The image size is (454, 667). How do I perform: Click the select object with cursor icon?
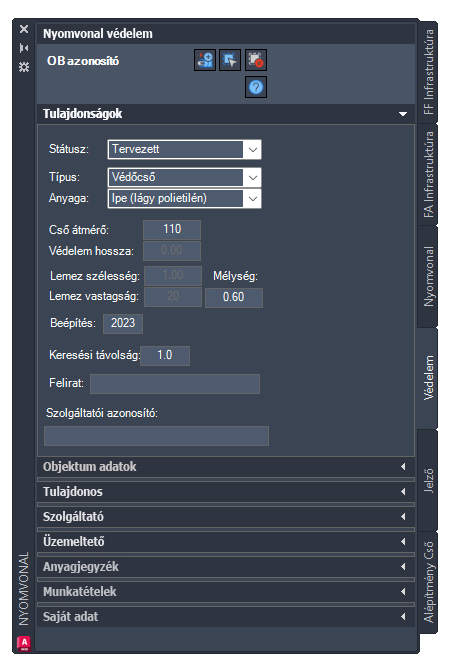tap(230, 60)
